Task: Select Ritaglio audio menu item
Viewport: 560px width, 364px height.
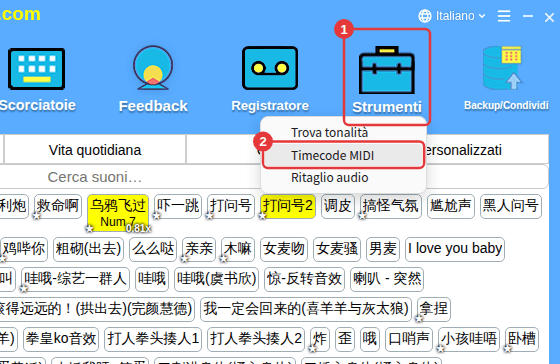Action: click(329, 178)
